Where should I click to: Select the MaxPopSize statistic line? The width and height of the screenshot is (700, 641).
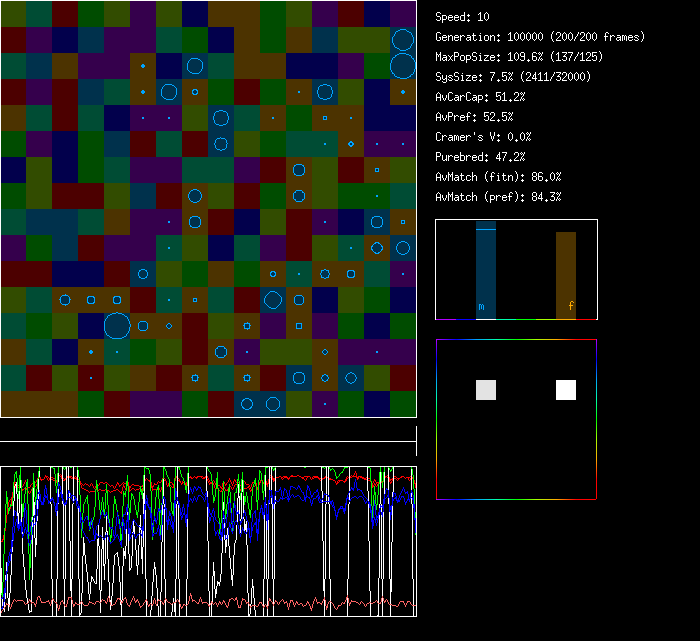tap(513, 57)
